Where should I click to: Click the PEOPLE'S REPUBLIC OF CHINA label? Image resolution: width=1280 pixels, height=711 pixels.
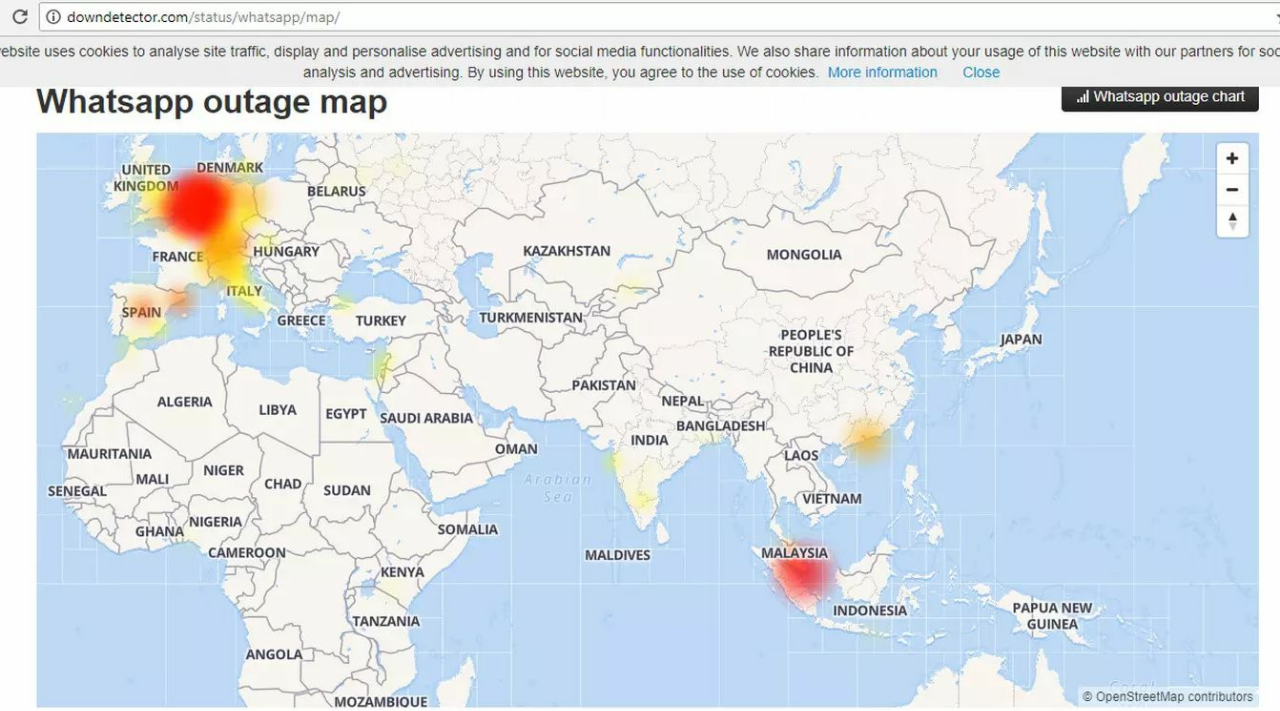[811, 351]
